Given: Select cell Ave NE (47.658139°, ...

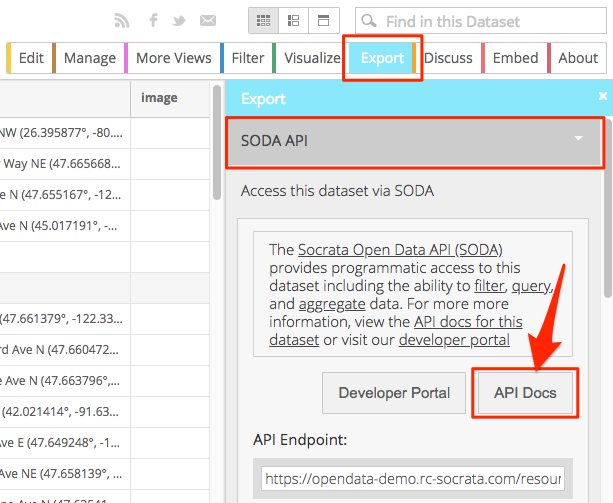Looking at the screenshot, I should (65, 474).
